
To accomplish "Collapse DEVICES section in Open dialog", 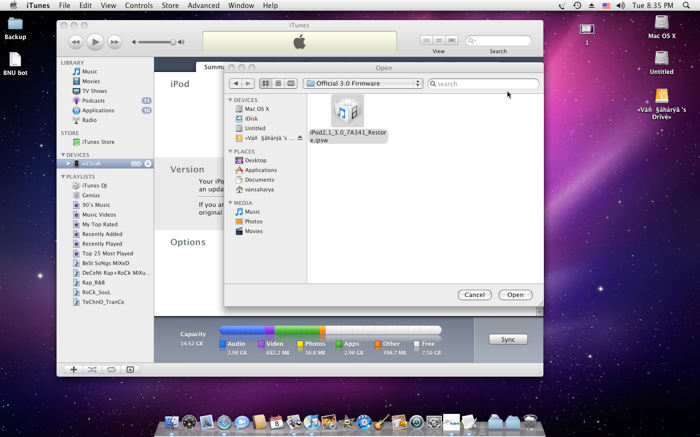I will [230, 100].
